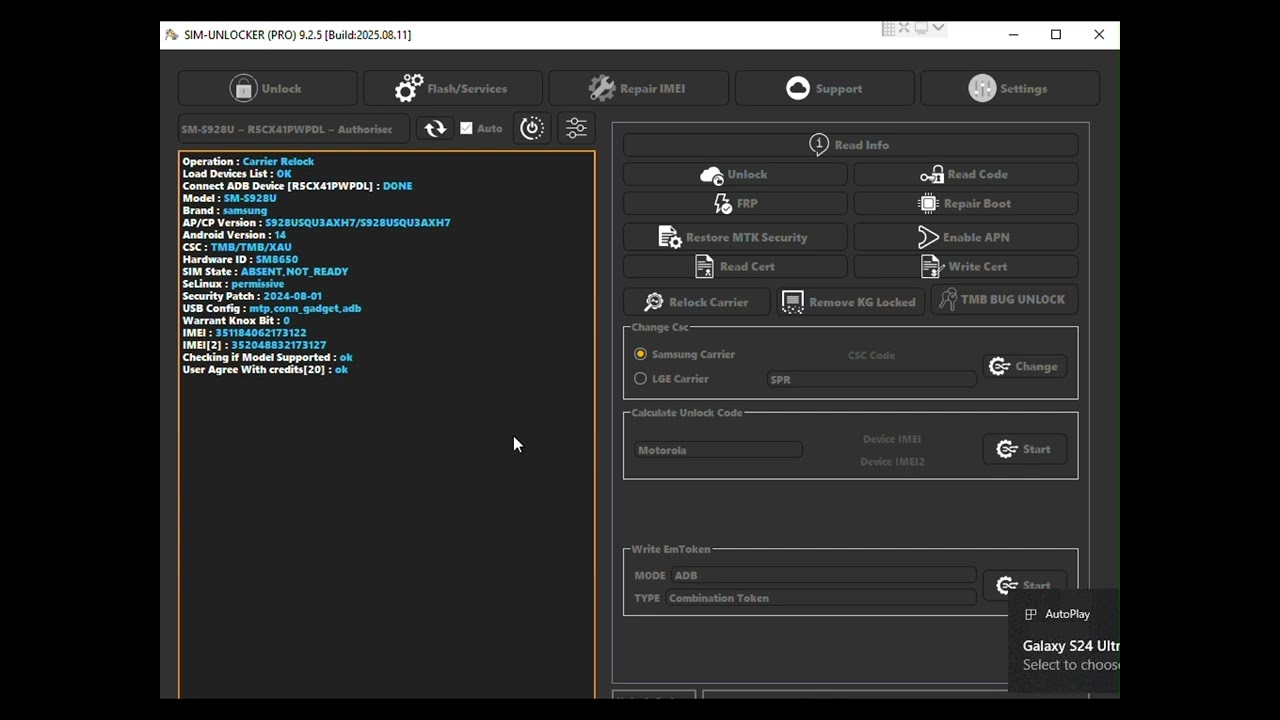Click the Read Cert button
This screenshot has height=720, width=1280.
[x=735, y=266]
